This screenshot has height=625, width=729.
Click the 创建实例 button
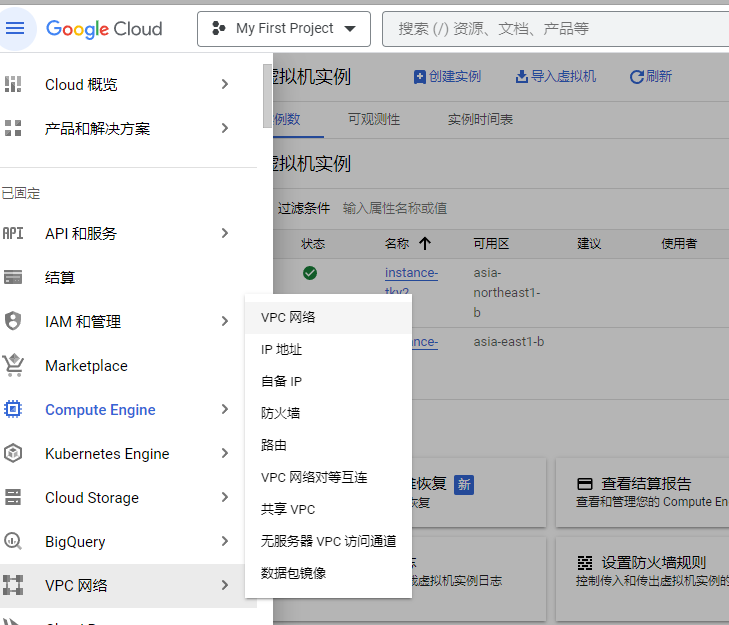pos(447,76)
